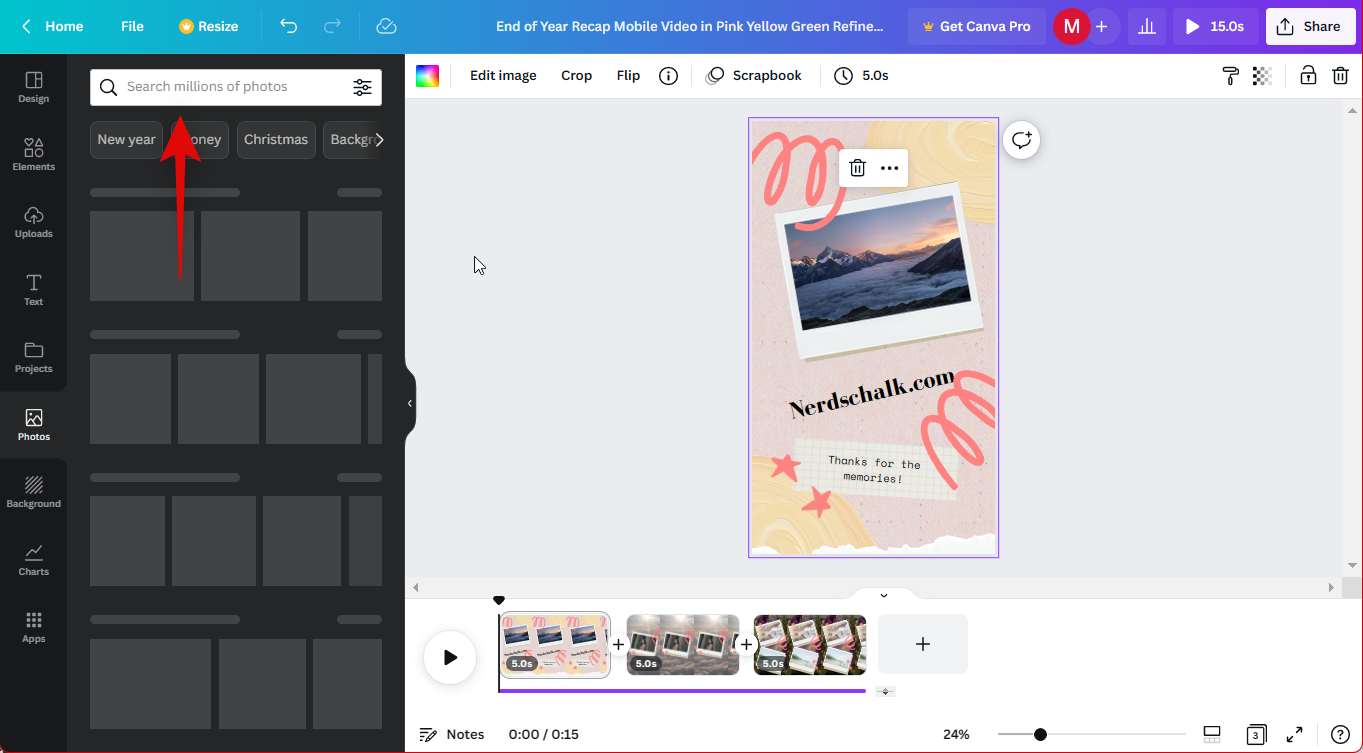Add a comment on the page

click(1021, 140)
